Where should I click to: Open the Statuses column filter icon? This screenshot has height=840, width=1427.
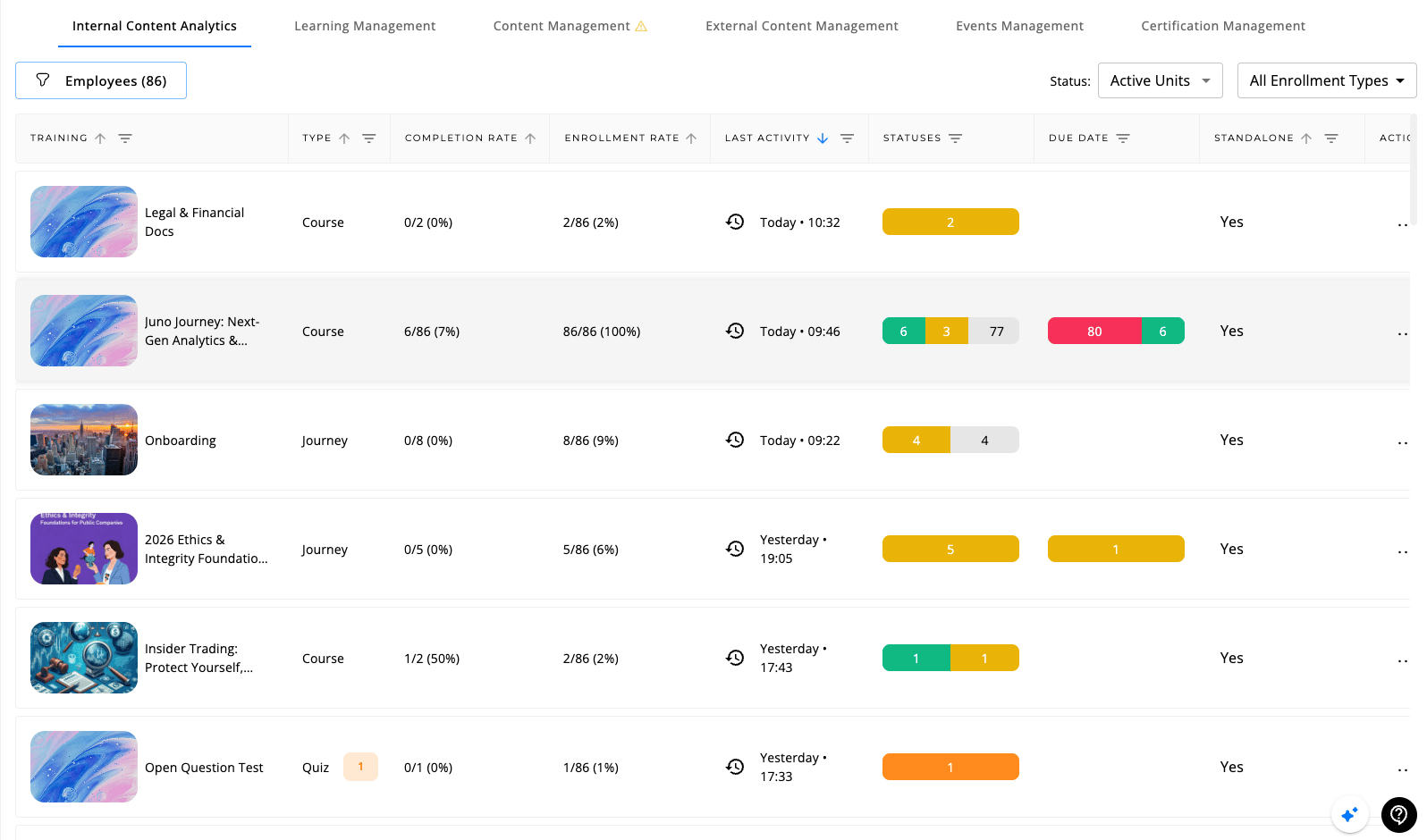(956, 139)
